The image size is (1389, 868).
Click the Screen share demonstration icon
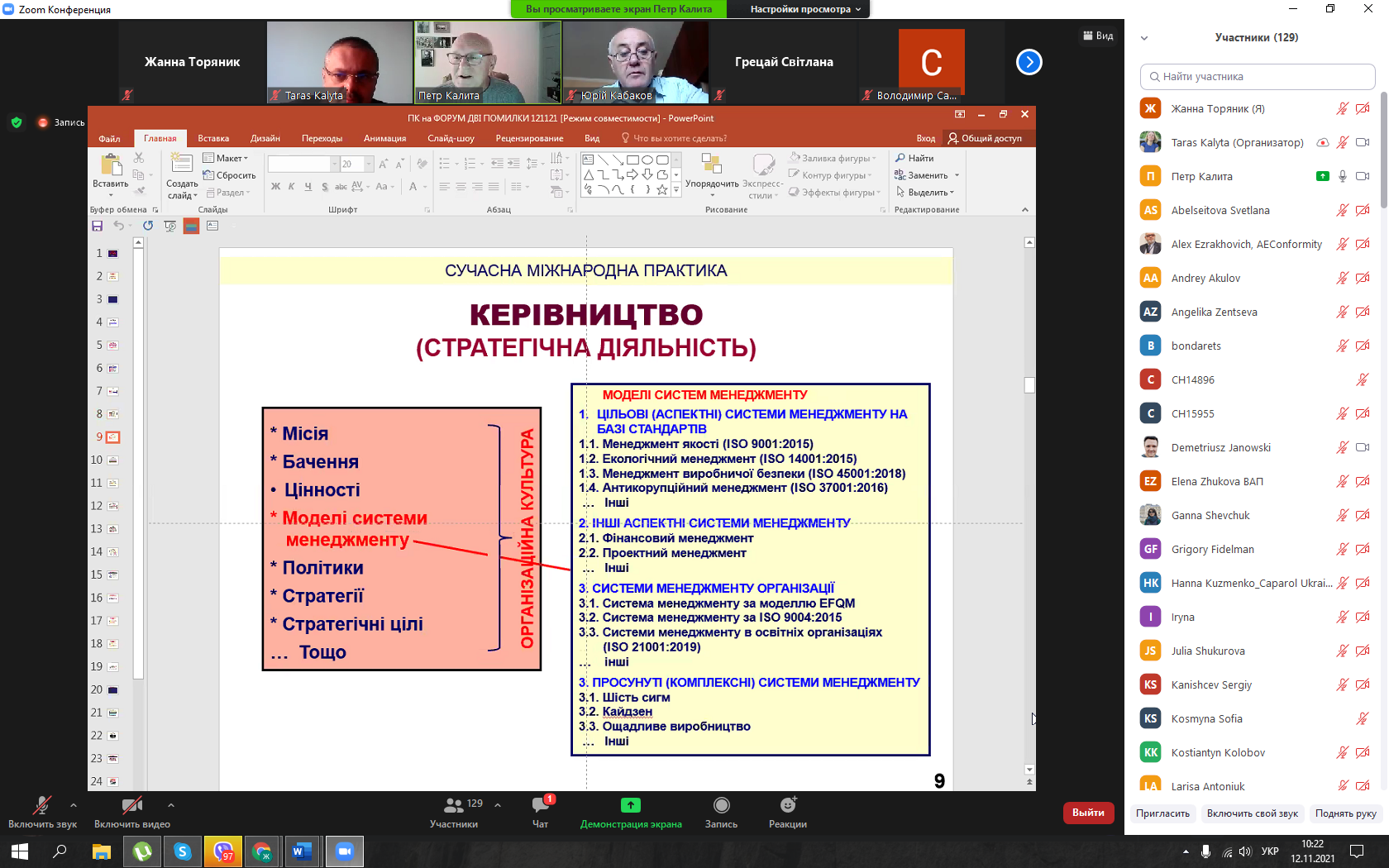(631, 804)
